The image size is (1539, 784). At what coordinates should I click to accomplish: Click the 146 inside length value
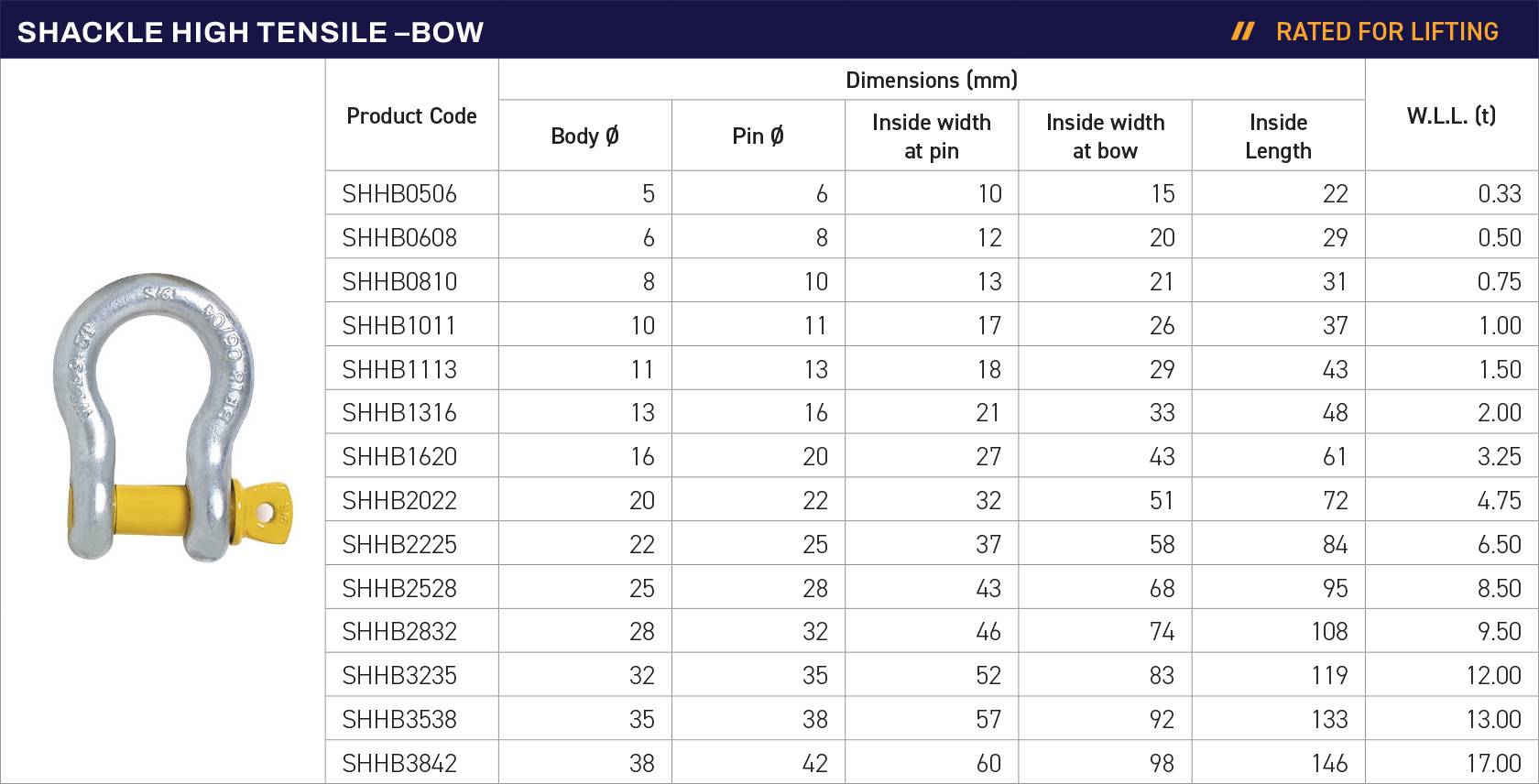coord(1329,764)
